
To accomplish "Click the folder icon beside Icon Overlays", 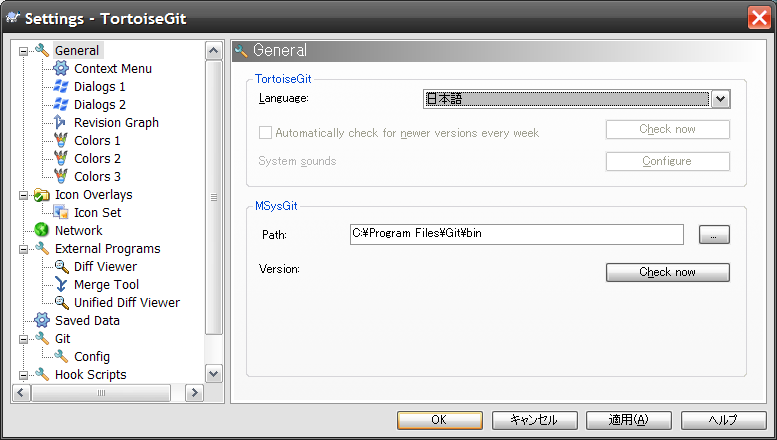I will pos(42,195).
